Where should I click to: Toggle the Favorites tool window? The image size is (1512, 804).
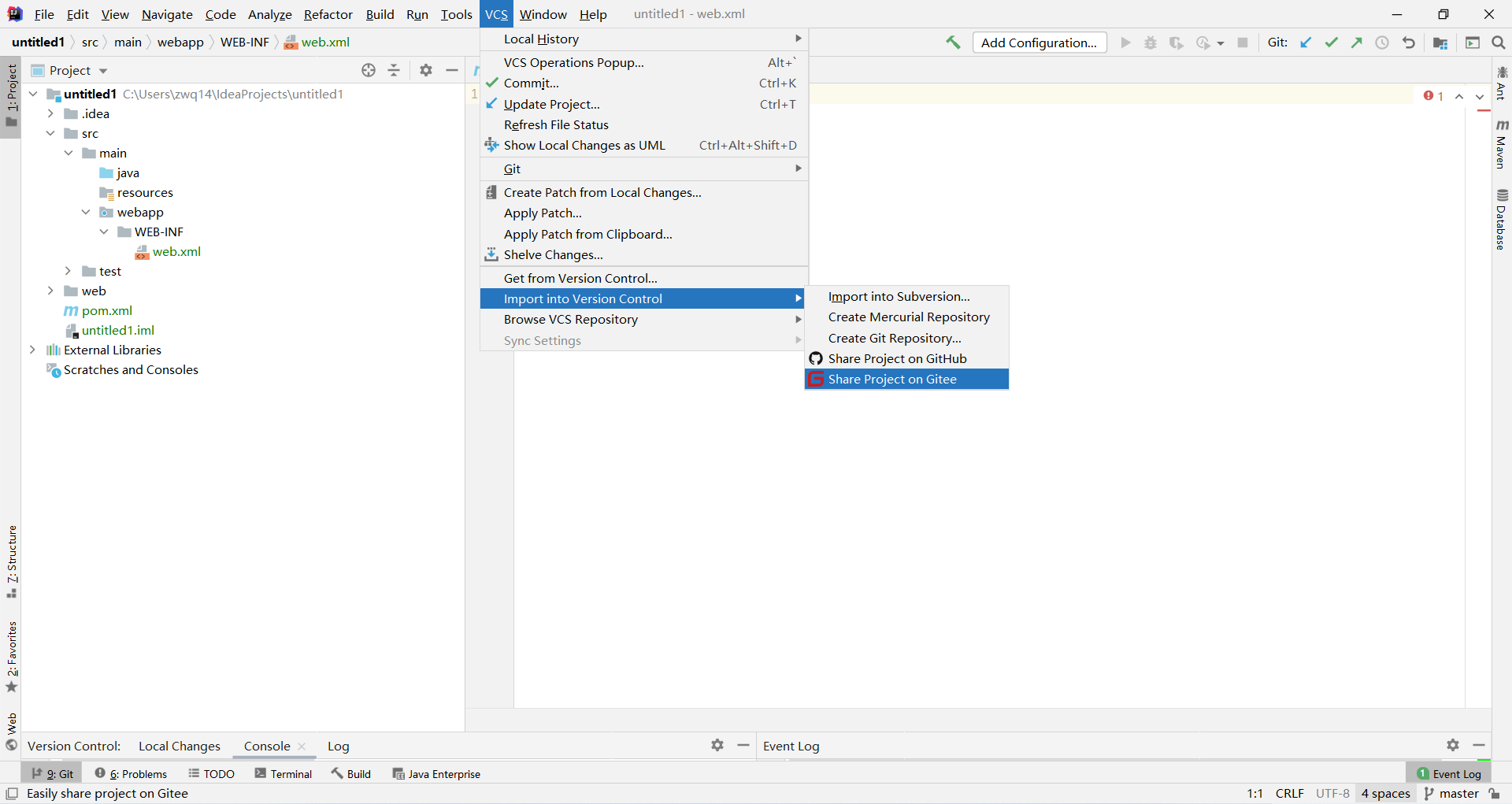(x=11, y=657)
